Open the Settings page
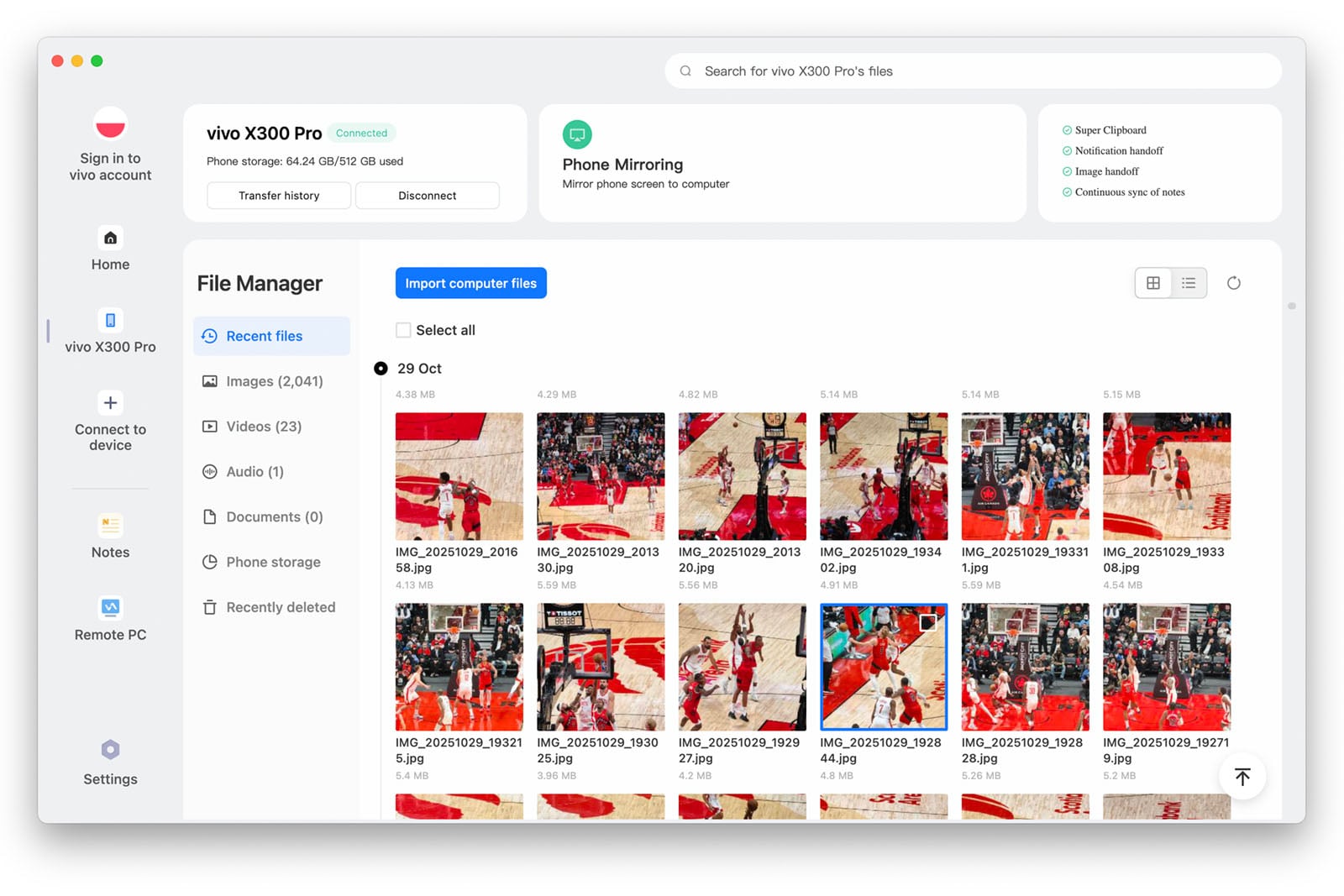Viewport: 1344px width, 896px height. tap(109, 762)
